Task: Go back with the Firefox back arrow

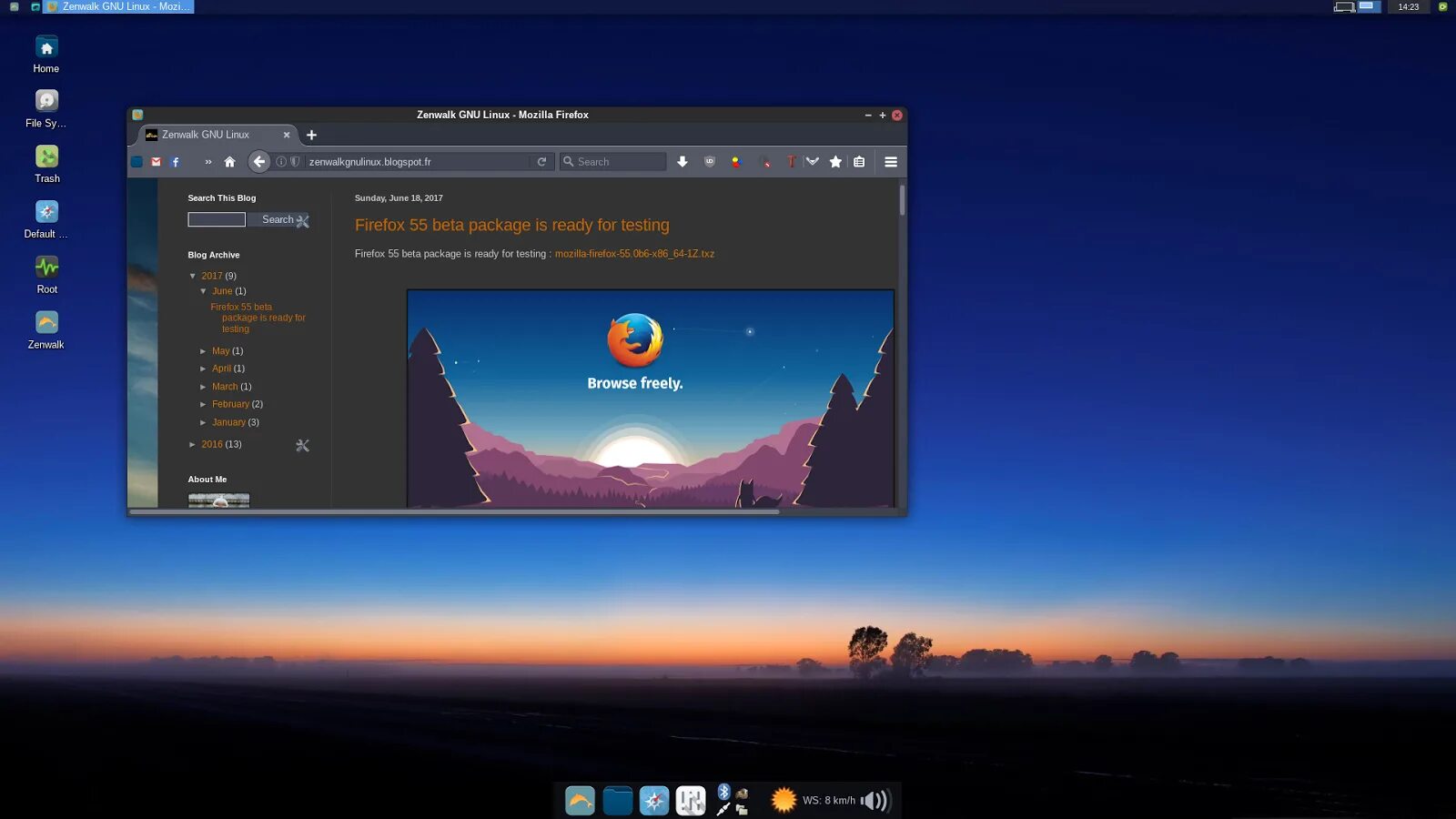Action: point(259,161)
